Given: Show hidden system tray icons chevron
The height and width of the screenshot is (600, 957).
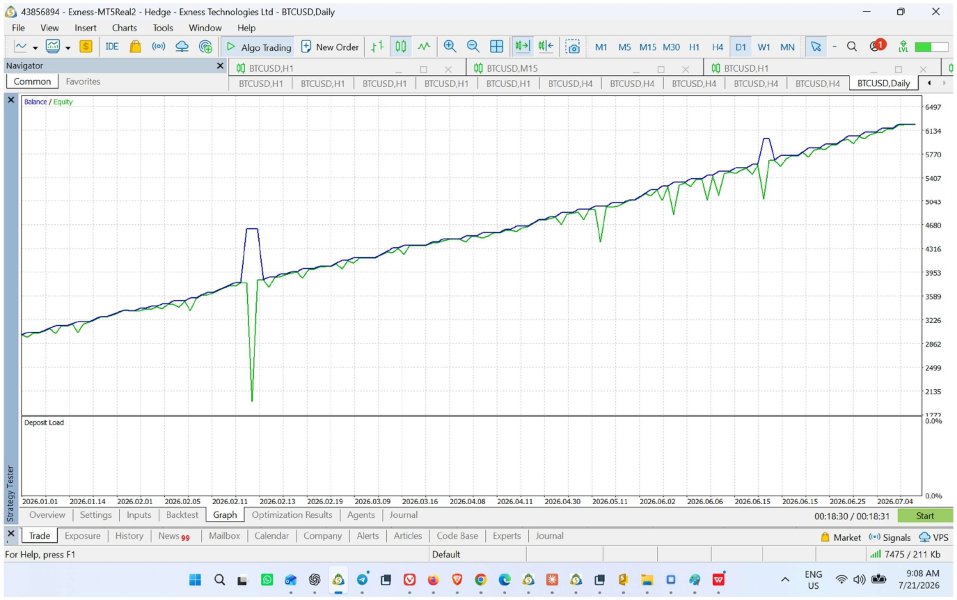Looking at the screenshot, I should click(785, 580).
